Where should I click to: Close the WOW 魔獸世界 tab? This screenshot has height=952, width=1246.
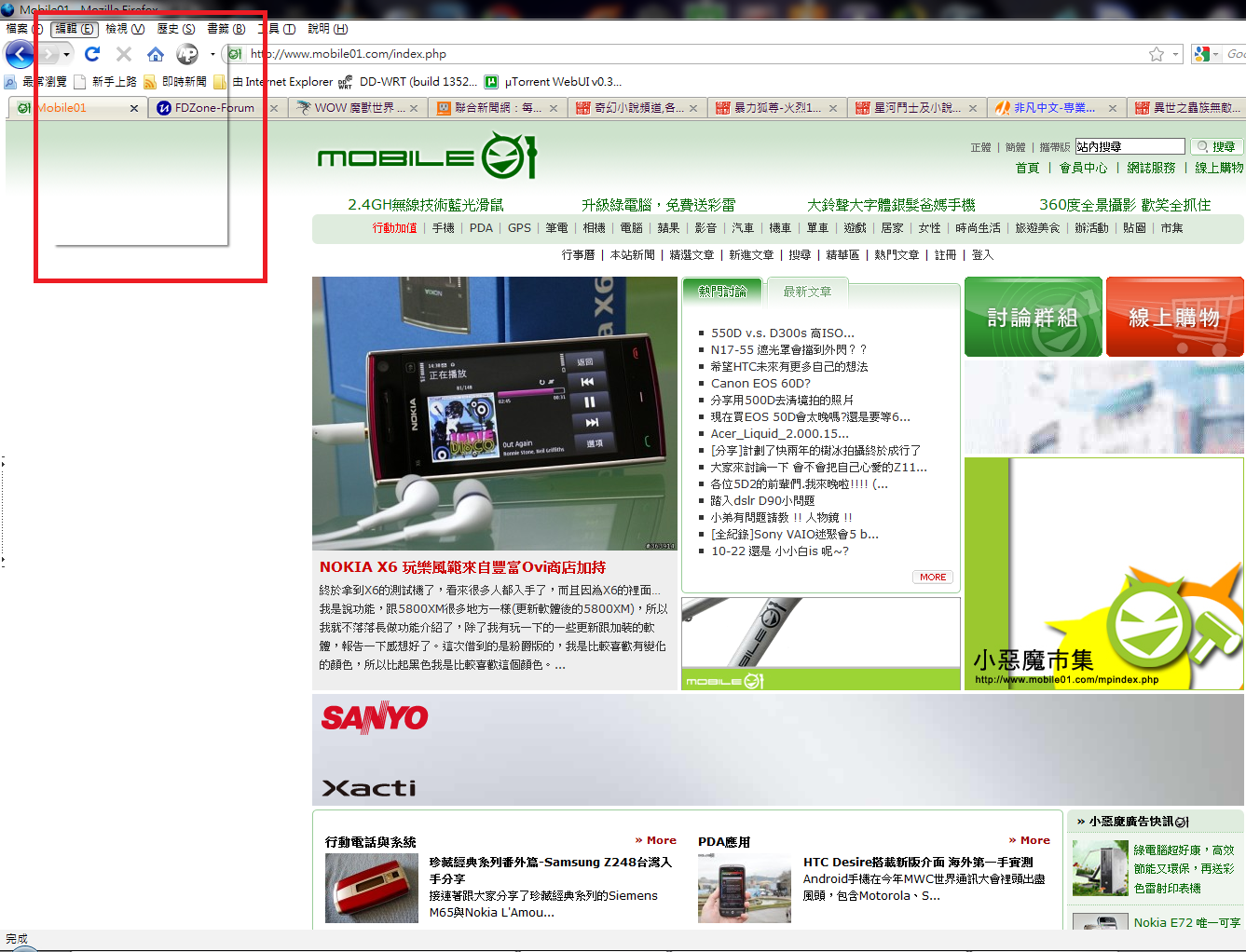[413, 108]
